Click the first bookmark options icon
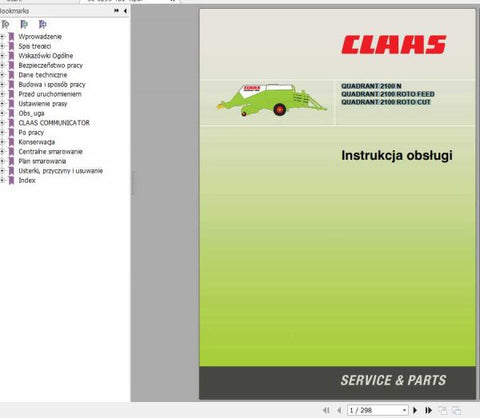 pos(5,24)
